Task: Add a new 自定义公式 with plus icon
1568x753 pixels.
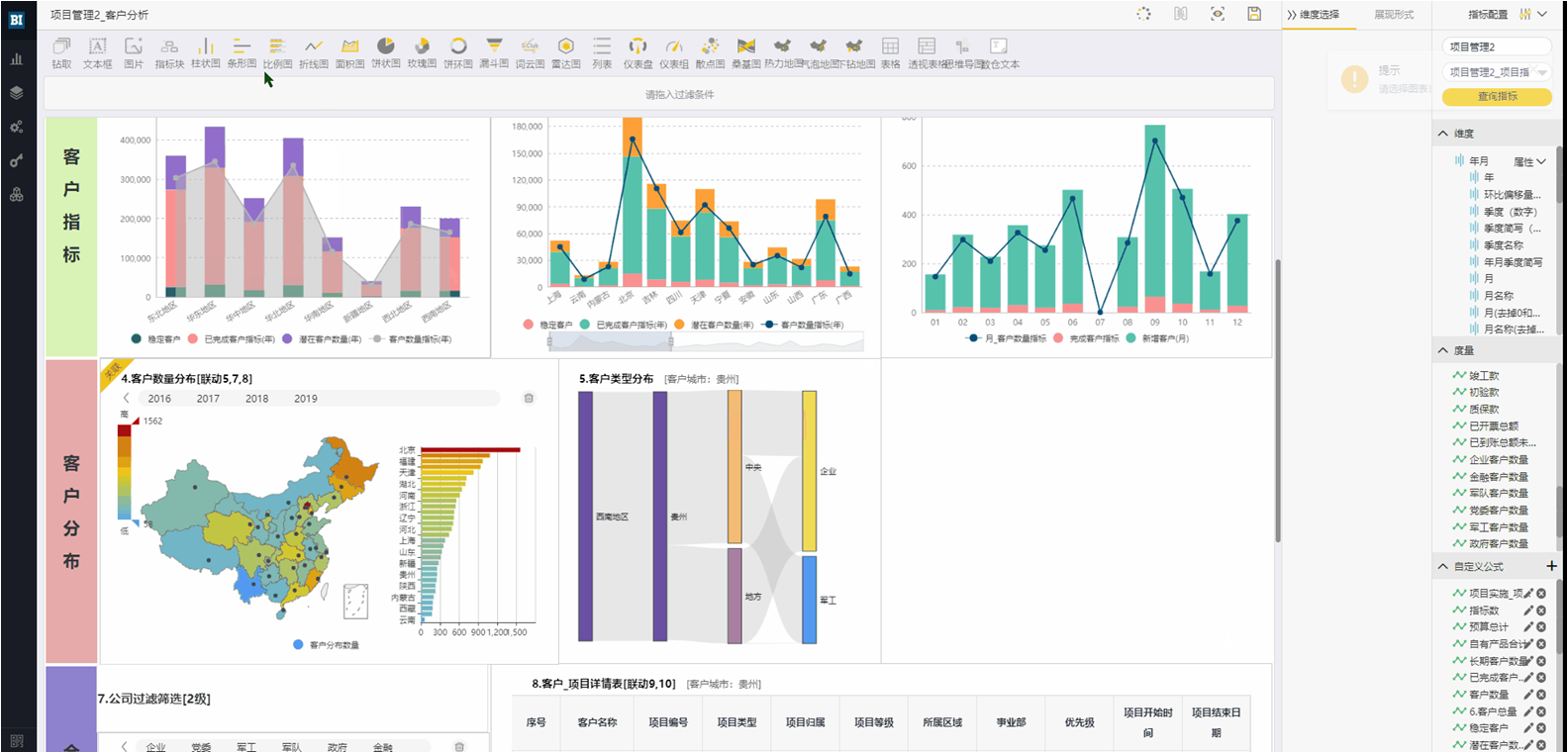Action: (x=1551, y=566)
